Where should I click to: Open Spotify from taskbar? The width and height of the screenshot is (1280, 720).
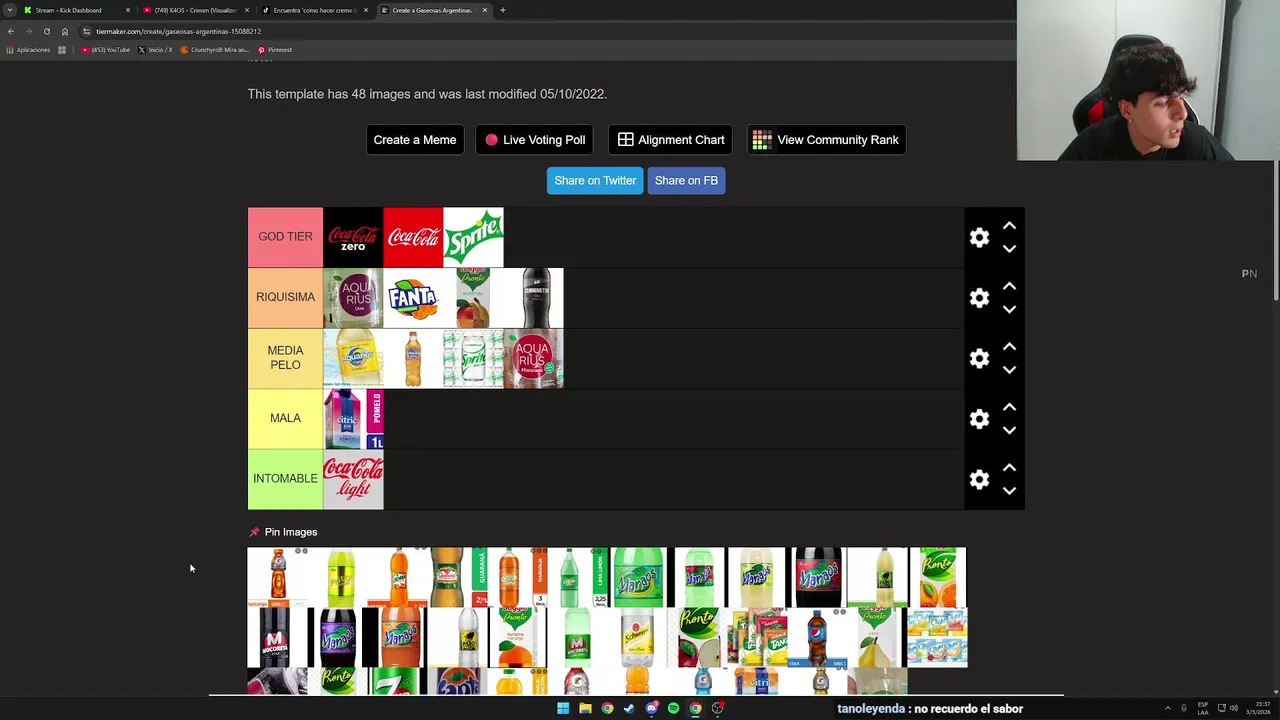[x=673, y=708]
